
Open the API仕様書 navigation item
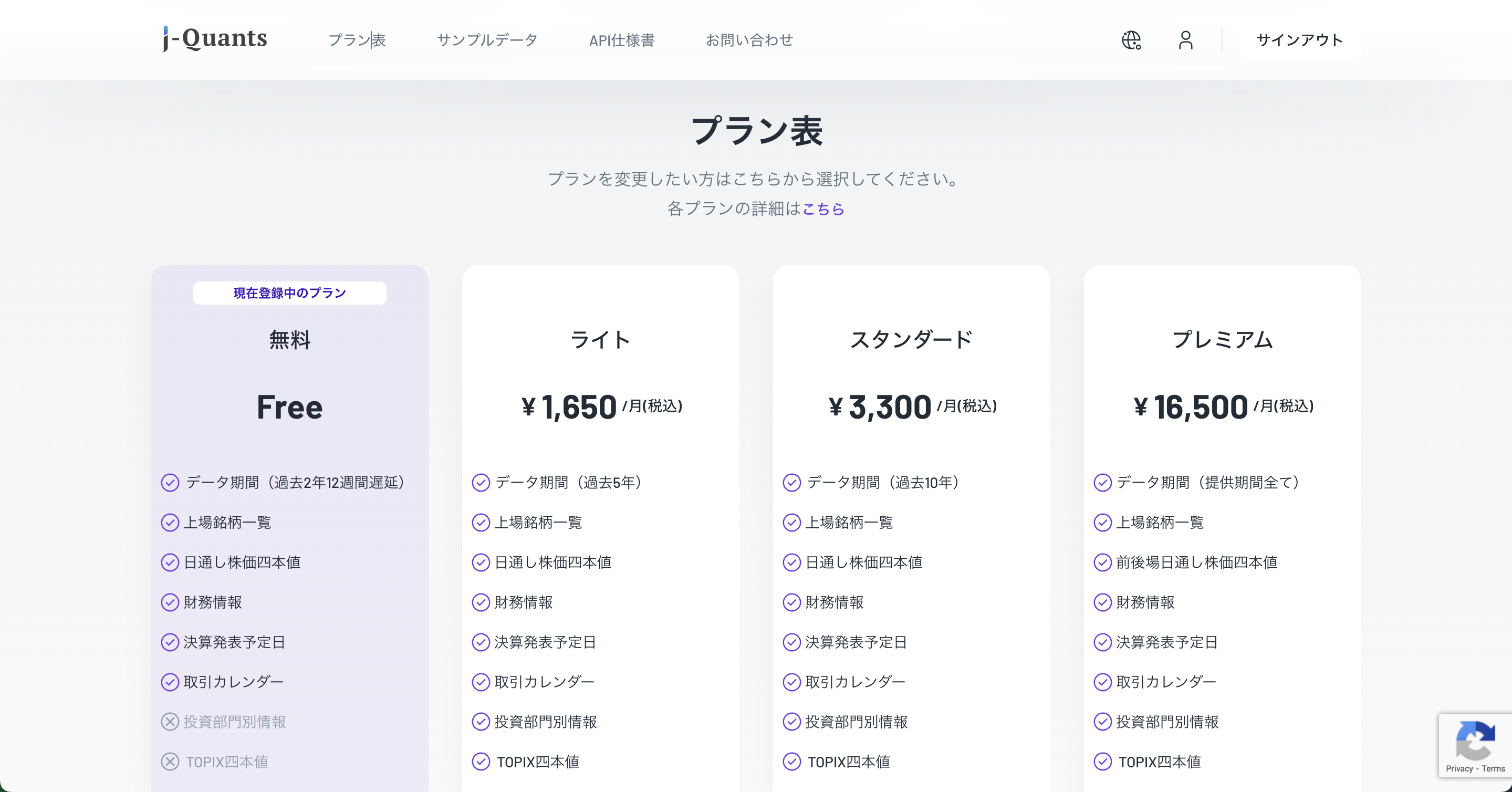point(622,40)
